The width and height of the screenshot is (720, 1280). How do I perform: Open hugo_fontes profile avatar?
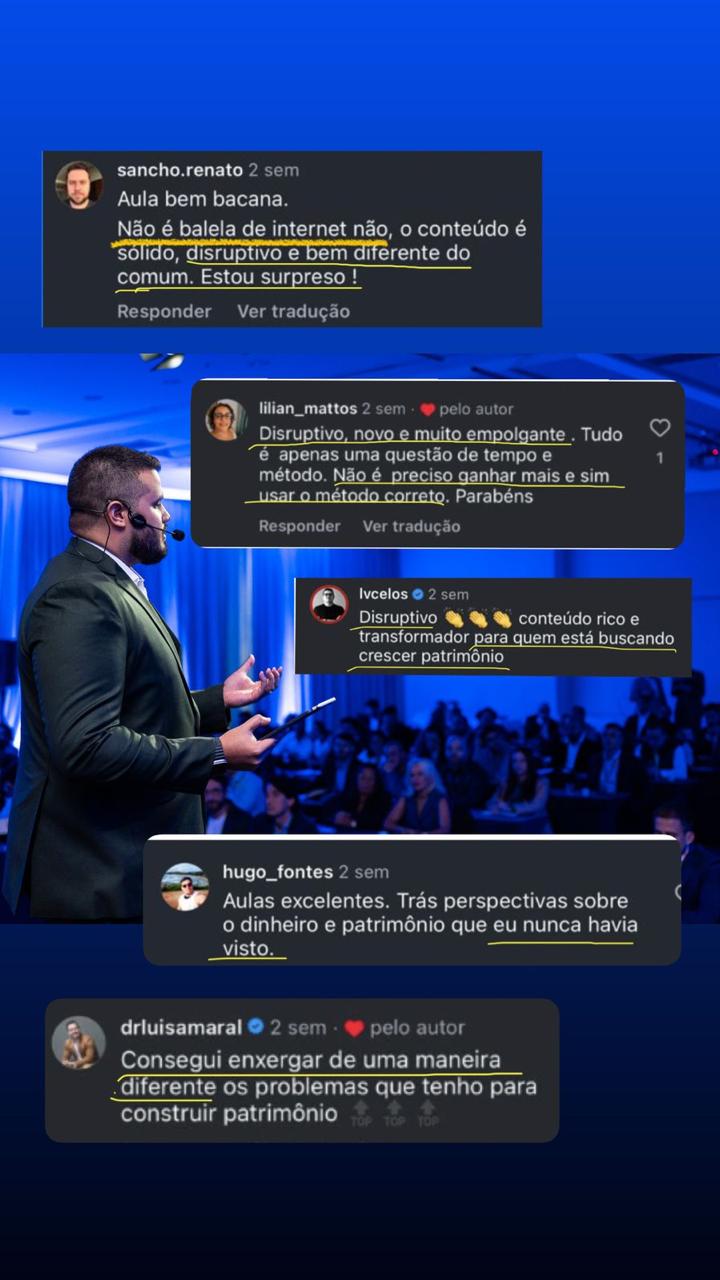[x=185, y=886]
